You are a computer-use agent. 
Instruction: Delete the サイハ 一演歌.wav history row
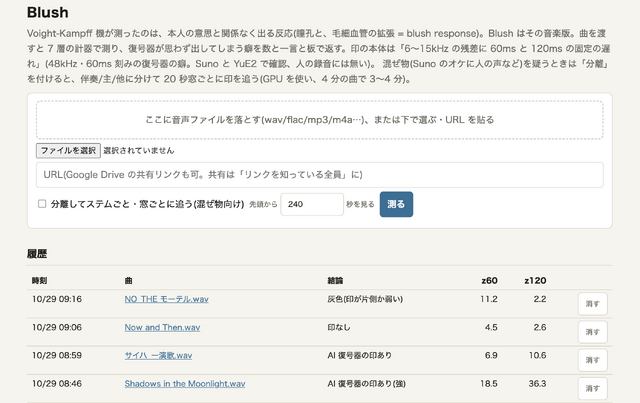[x=593, y=360]
